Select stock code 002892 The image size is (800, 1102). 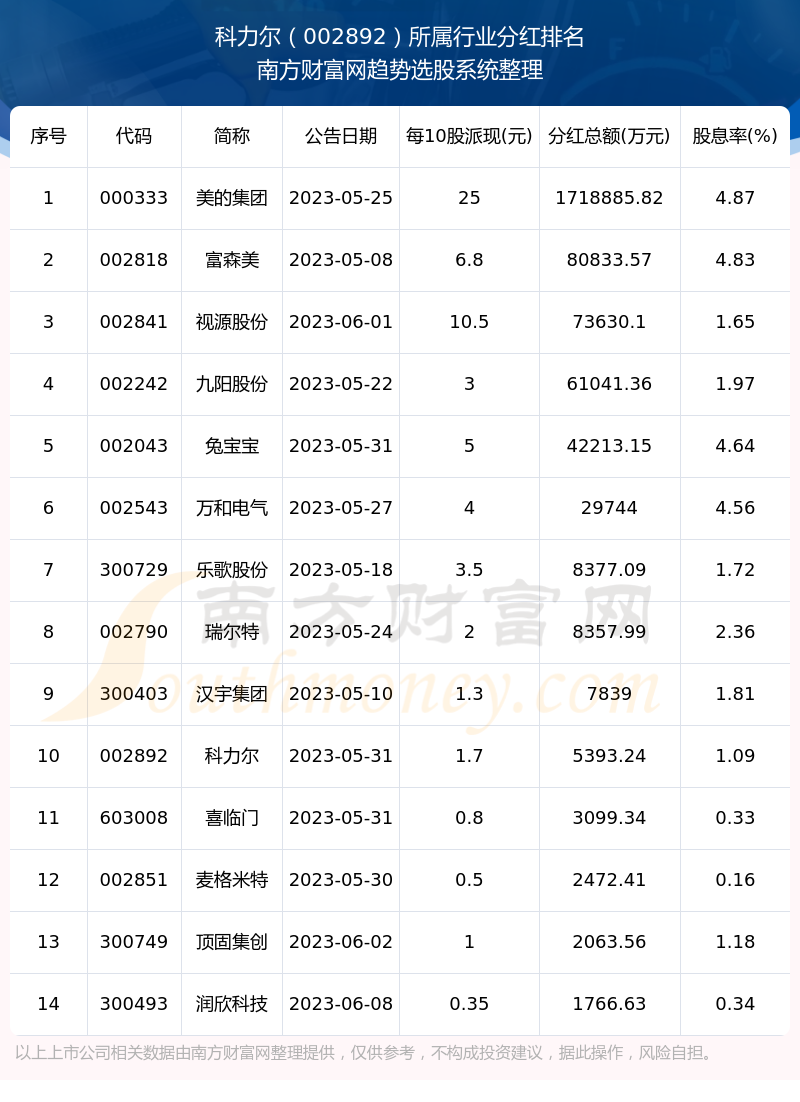click(134, 756)
